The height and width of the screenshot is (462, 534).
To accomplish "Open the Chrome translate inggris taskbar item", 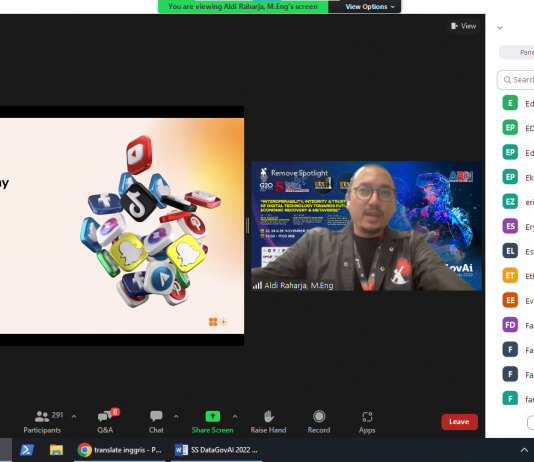I will [x=120, y=450].
